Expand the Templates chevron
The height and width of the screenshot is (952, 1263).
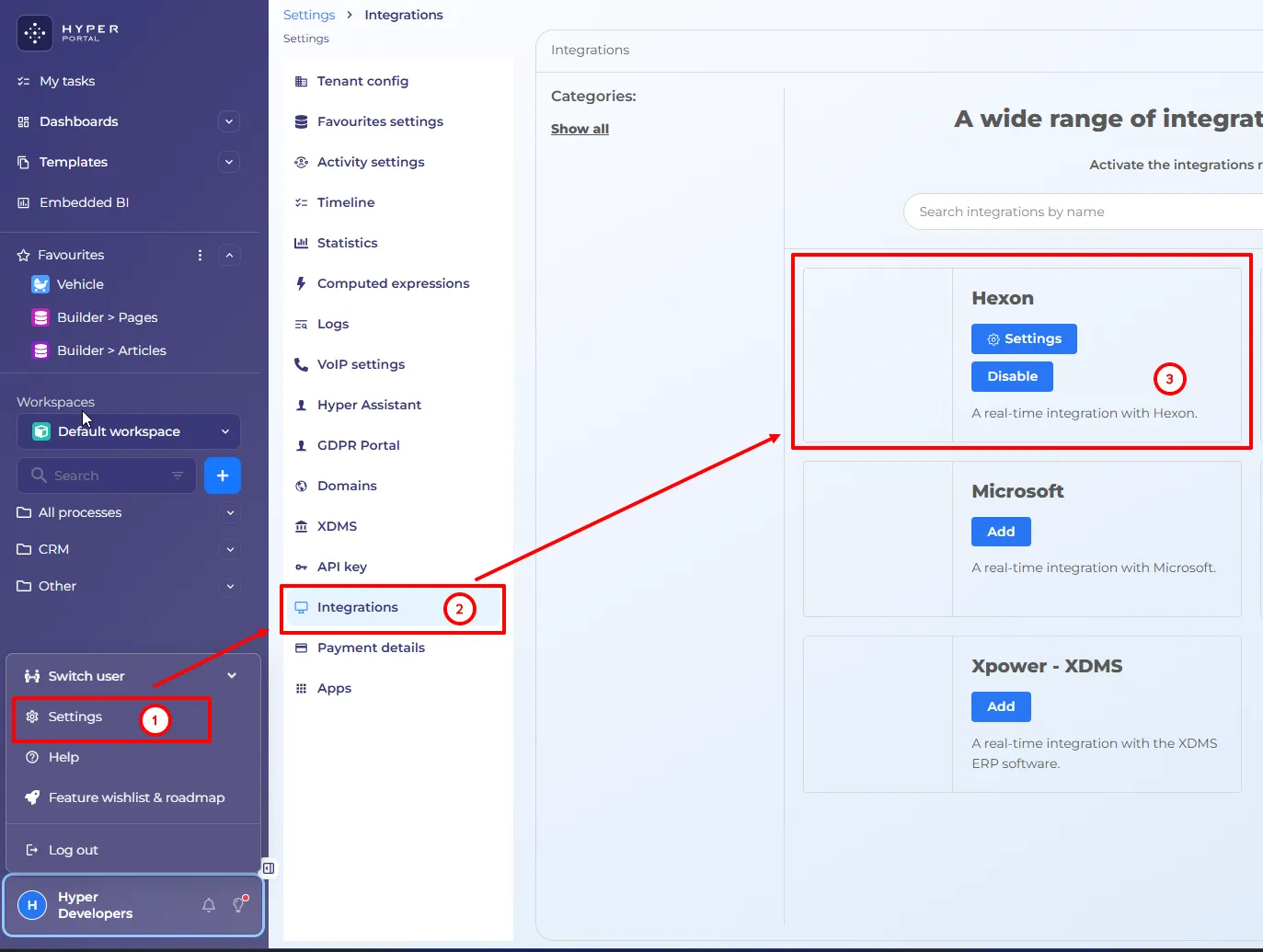pyautogui.click(x=229, y=162)
